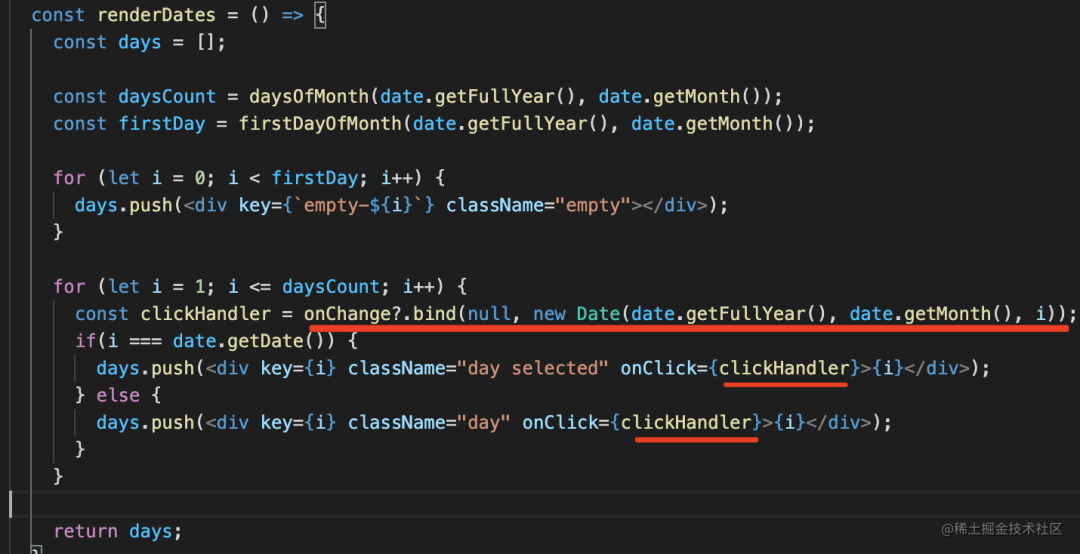
Task: Click the empty array [] assigned to days
Action: [x=206, y=42]
